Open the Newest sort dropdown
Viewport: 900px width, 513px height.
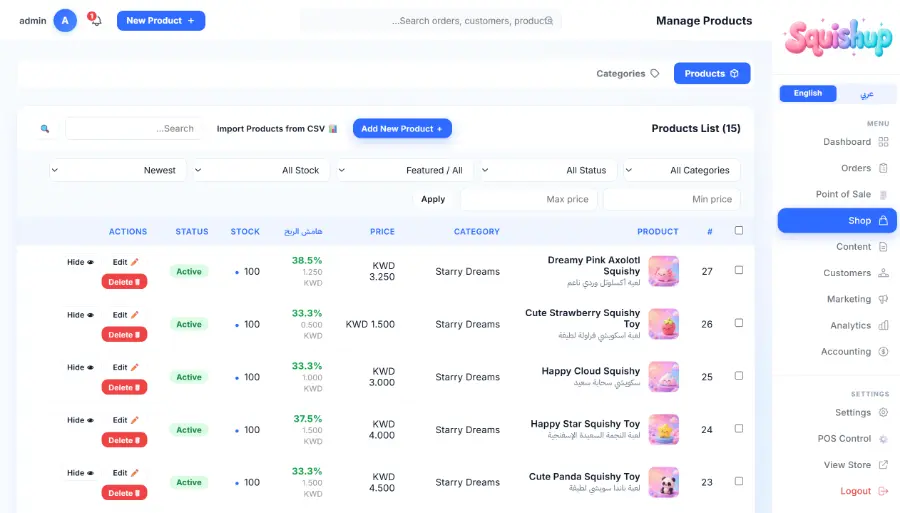(x=118, y=170)
